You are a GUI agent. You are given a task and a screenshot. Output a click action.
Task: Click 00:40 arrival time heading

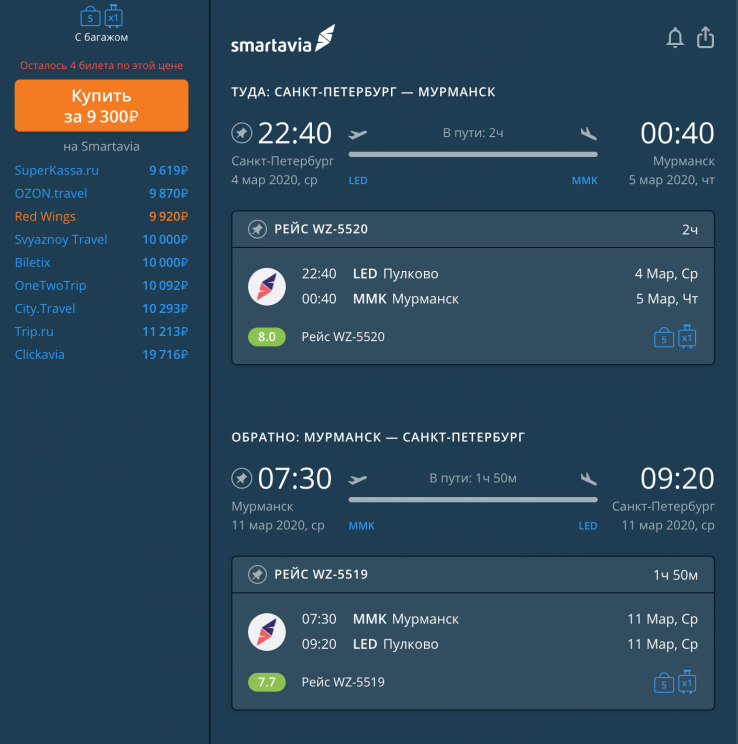[x=677, y=133]
